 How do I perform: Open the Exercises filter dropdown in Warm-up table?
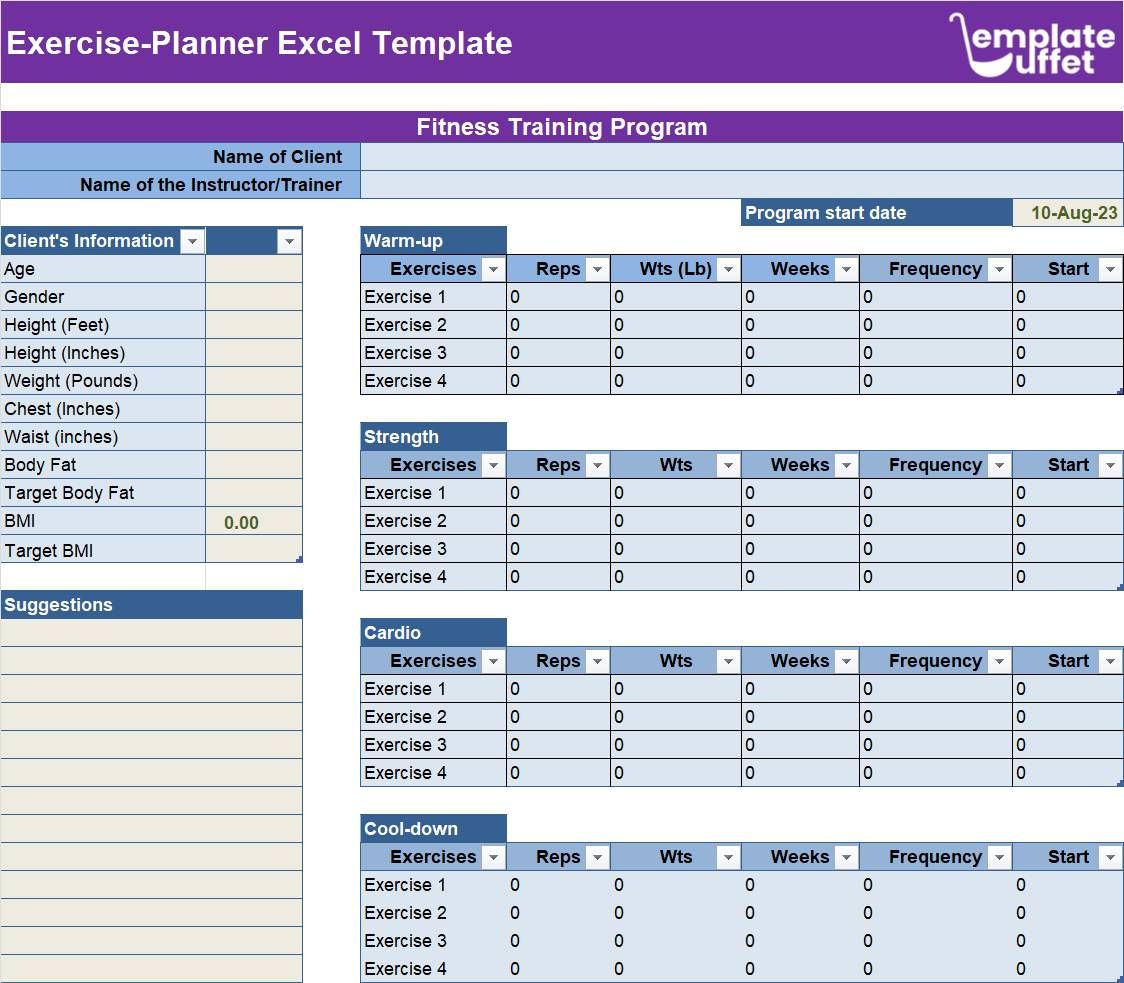[494, 268]
